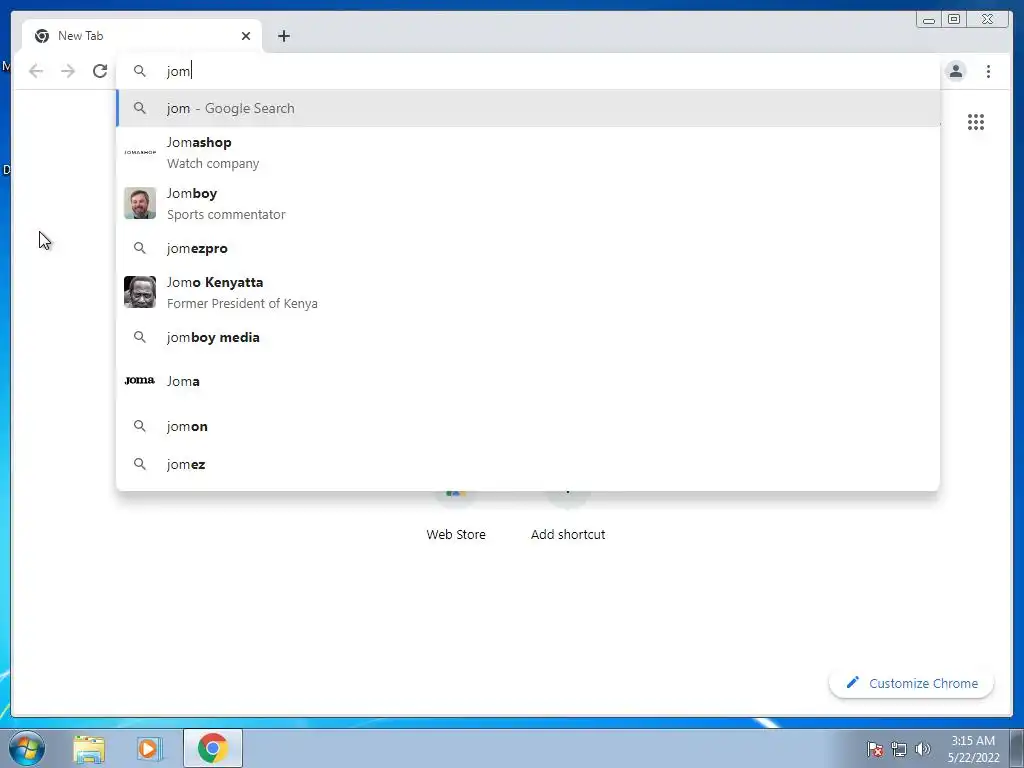Click the Jomashop logo thumbnail

140,152
